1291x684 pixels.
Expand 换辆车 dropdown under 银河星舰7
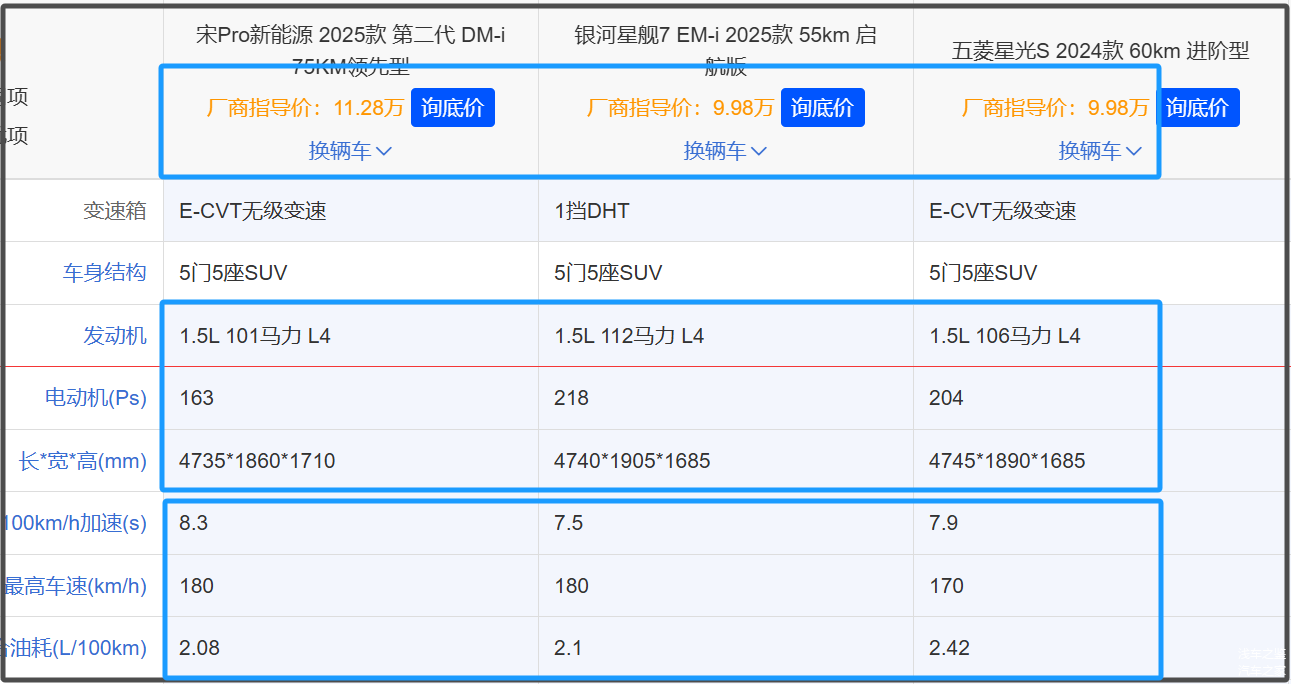click(725, 151)
